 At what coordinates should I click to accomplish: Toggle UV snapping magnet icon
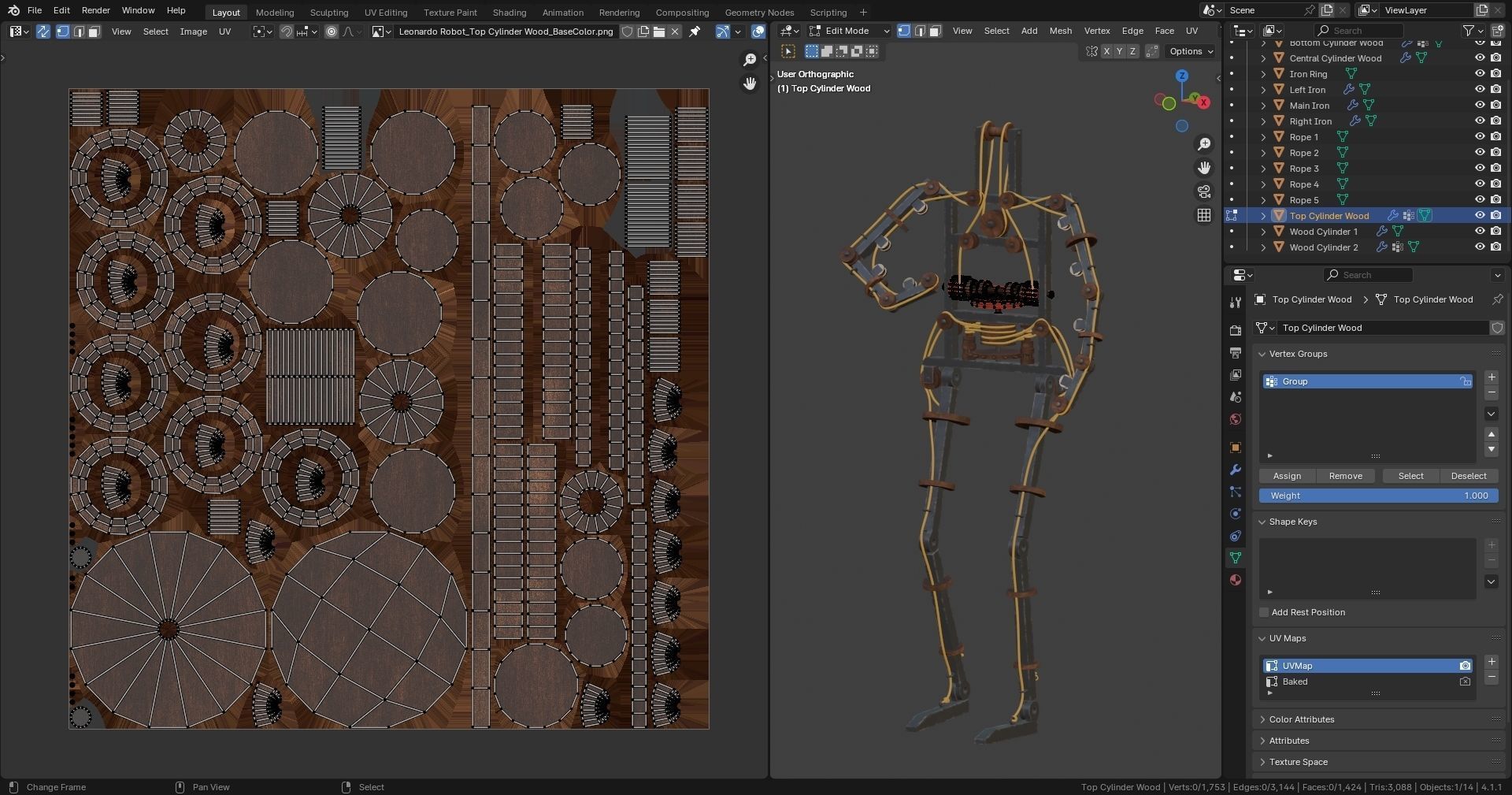[x=287, y=32]
